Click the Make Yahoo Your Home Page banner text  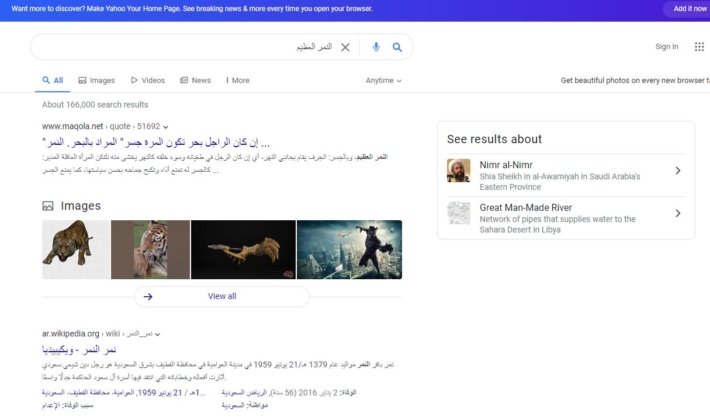(x=192, y=9)
